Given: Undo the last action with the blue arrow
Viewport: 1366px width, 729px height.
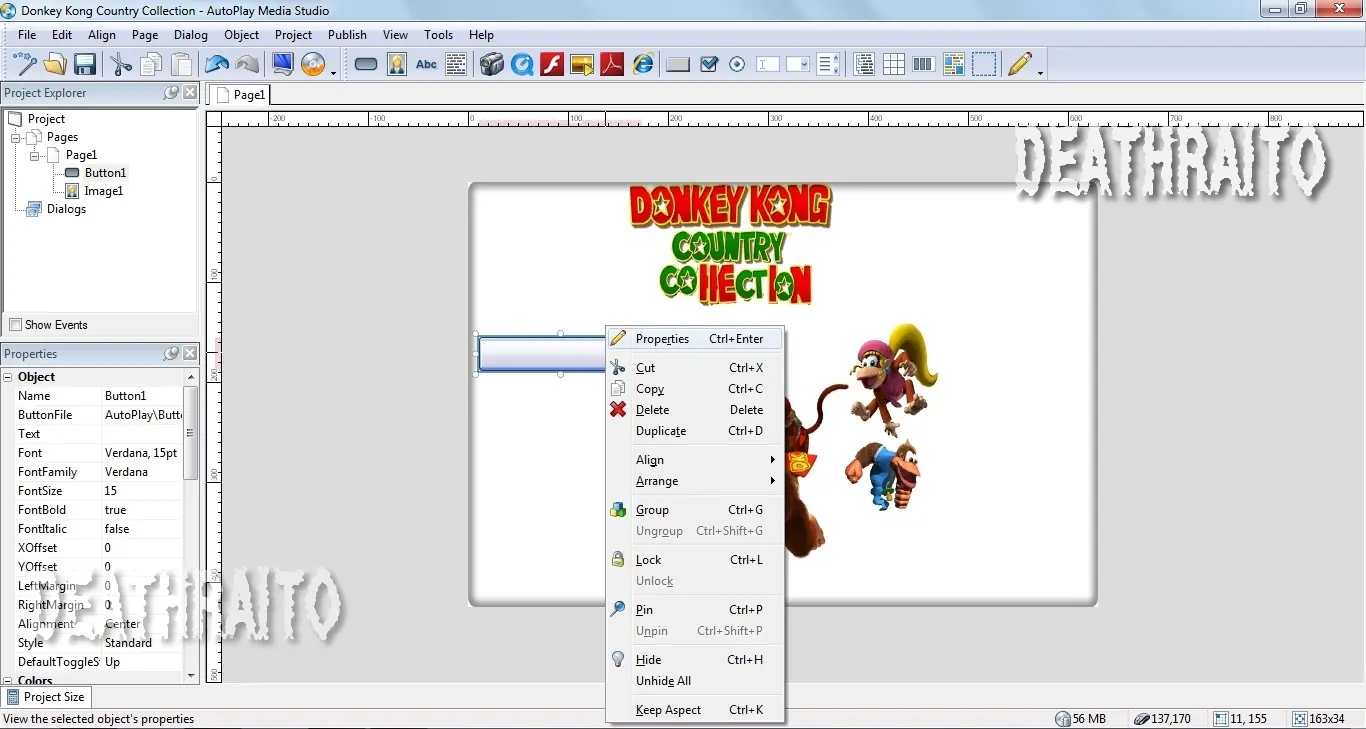Looking at the screenshot, I should (x=217, y=65).
